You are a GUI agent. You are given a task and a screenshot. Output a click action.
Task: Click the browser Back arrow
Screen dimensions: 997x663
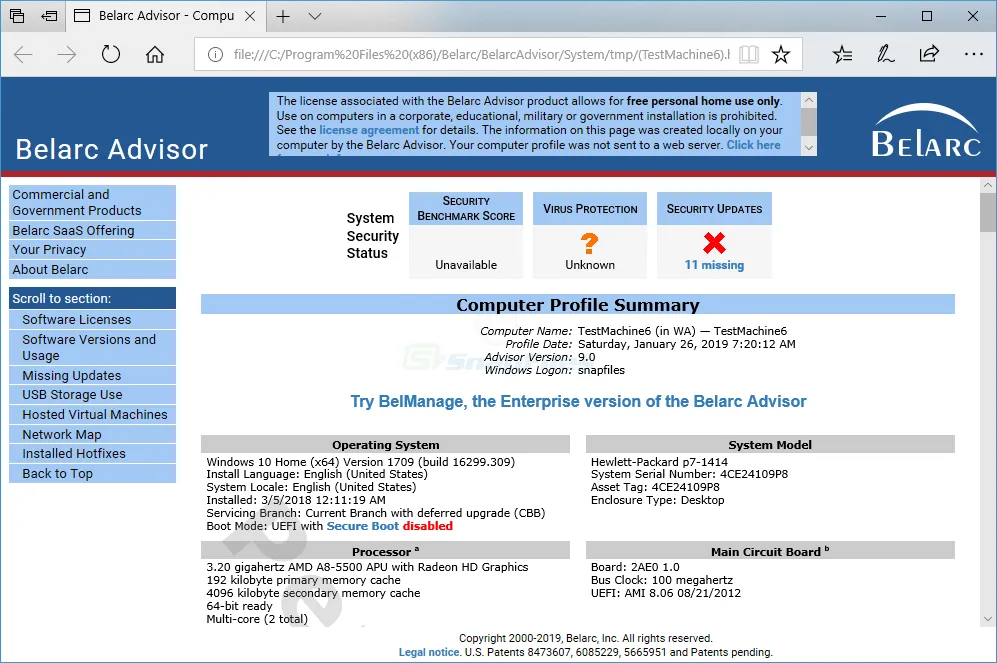24,55
